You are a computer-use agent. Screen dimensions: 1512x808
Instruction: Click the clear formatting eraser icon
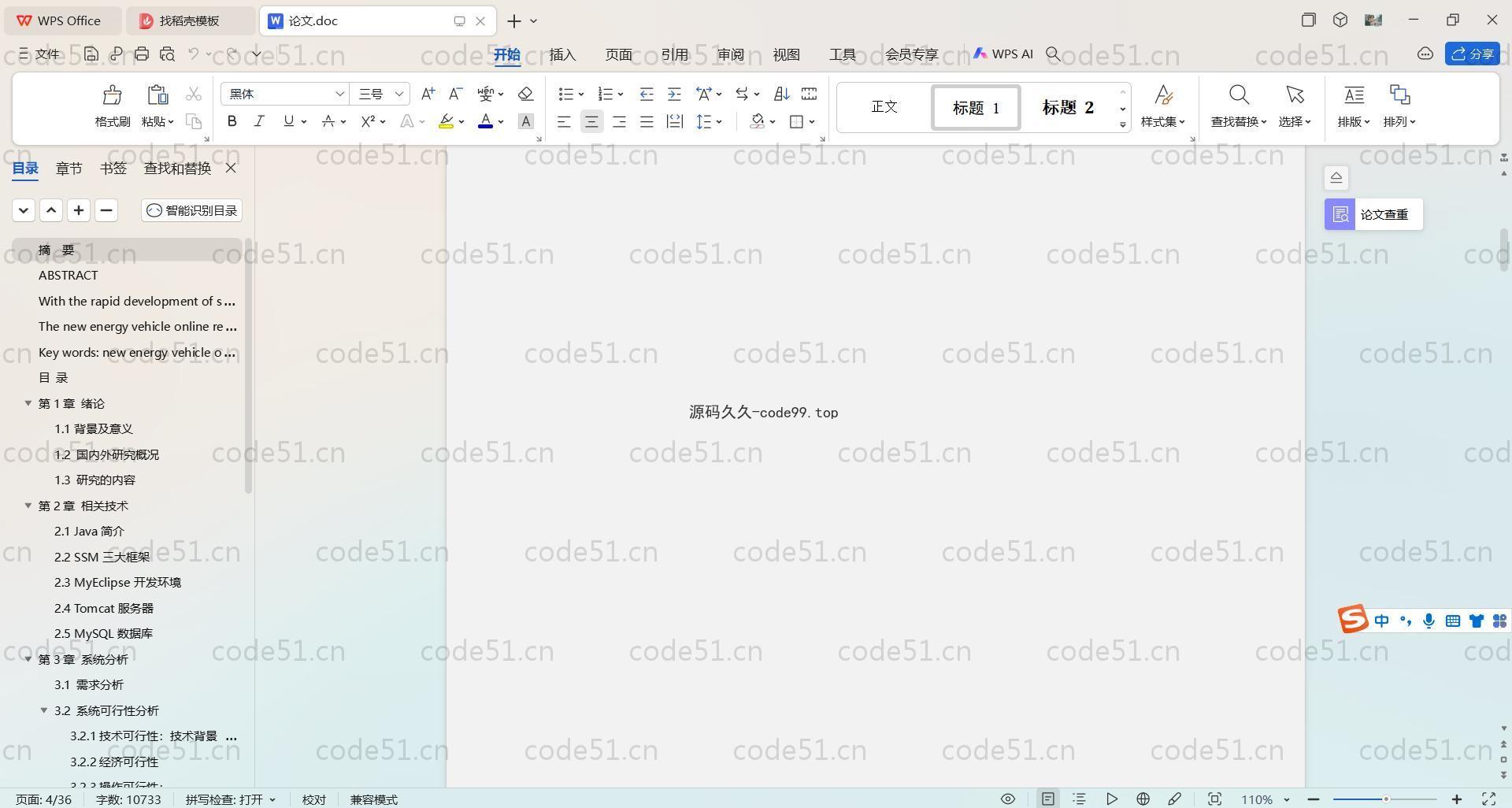pyautogui.click(x=525, y=94)
